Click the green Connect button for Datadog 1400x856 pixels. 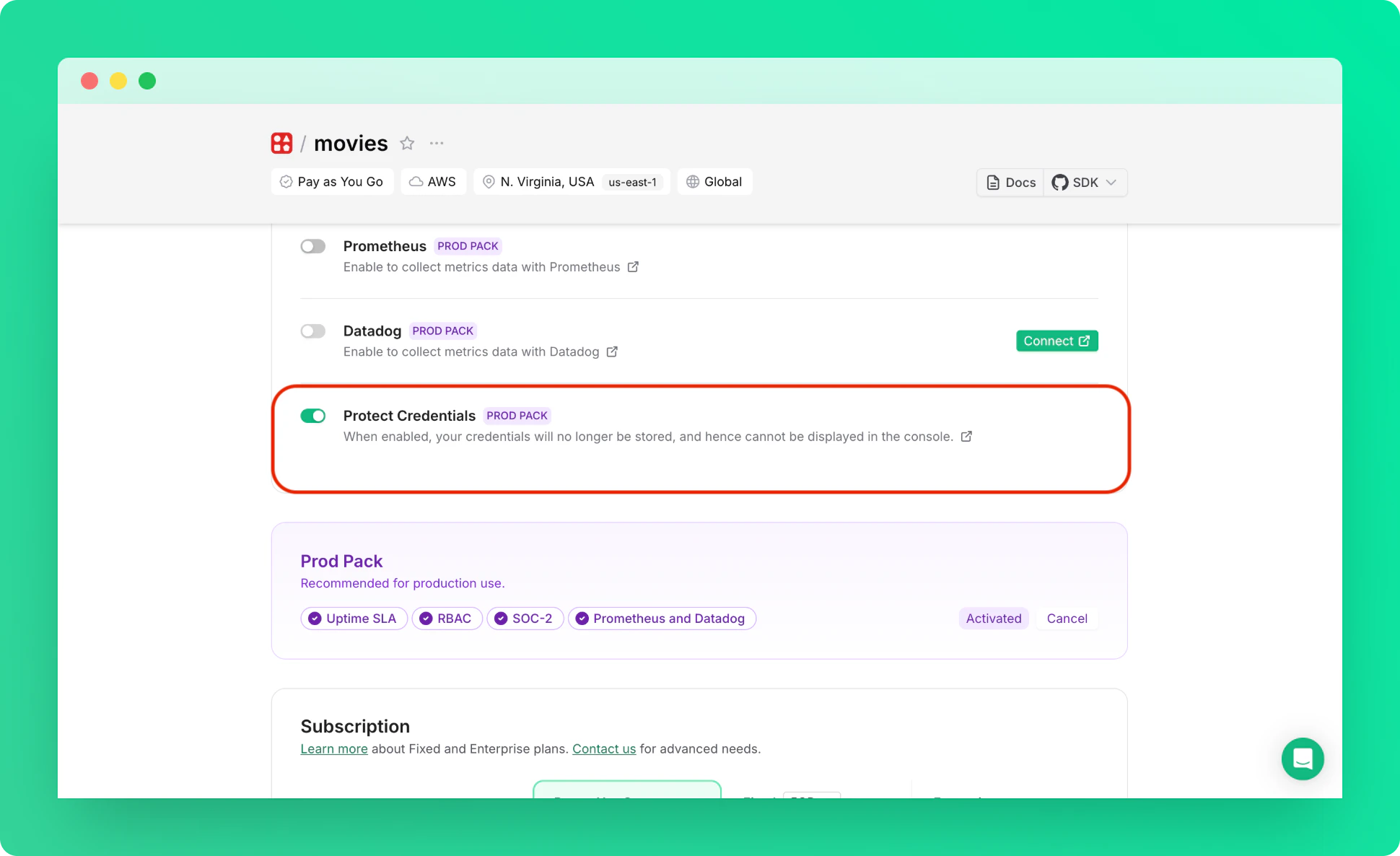(1056, 341)
